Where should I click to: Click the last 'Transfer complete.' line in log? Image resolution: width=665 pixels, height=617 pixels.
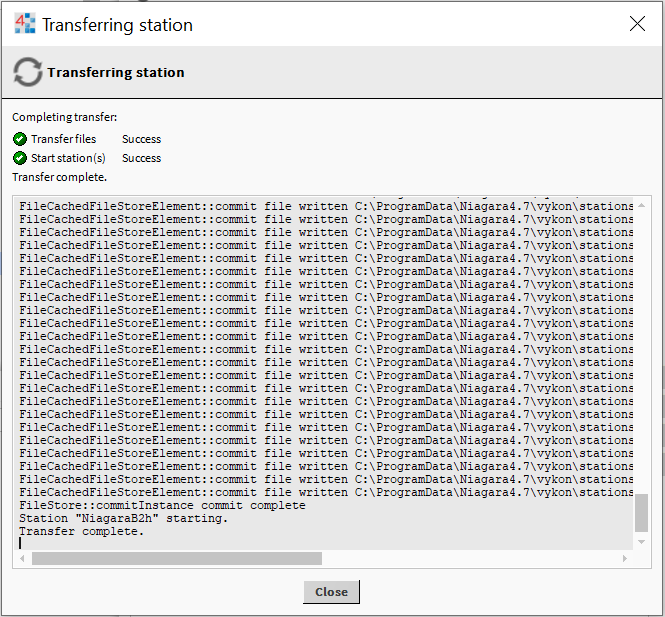[x=81, y=531]
